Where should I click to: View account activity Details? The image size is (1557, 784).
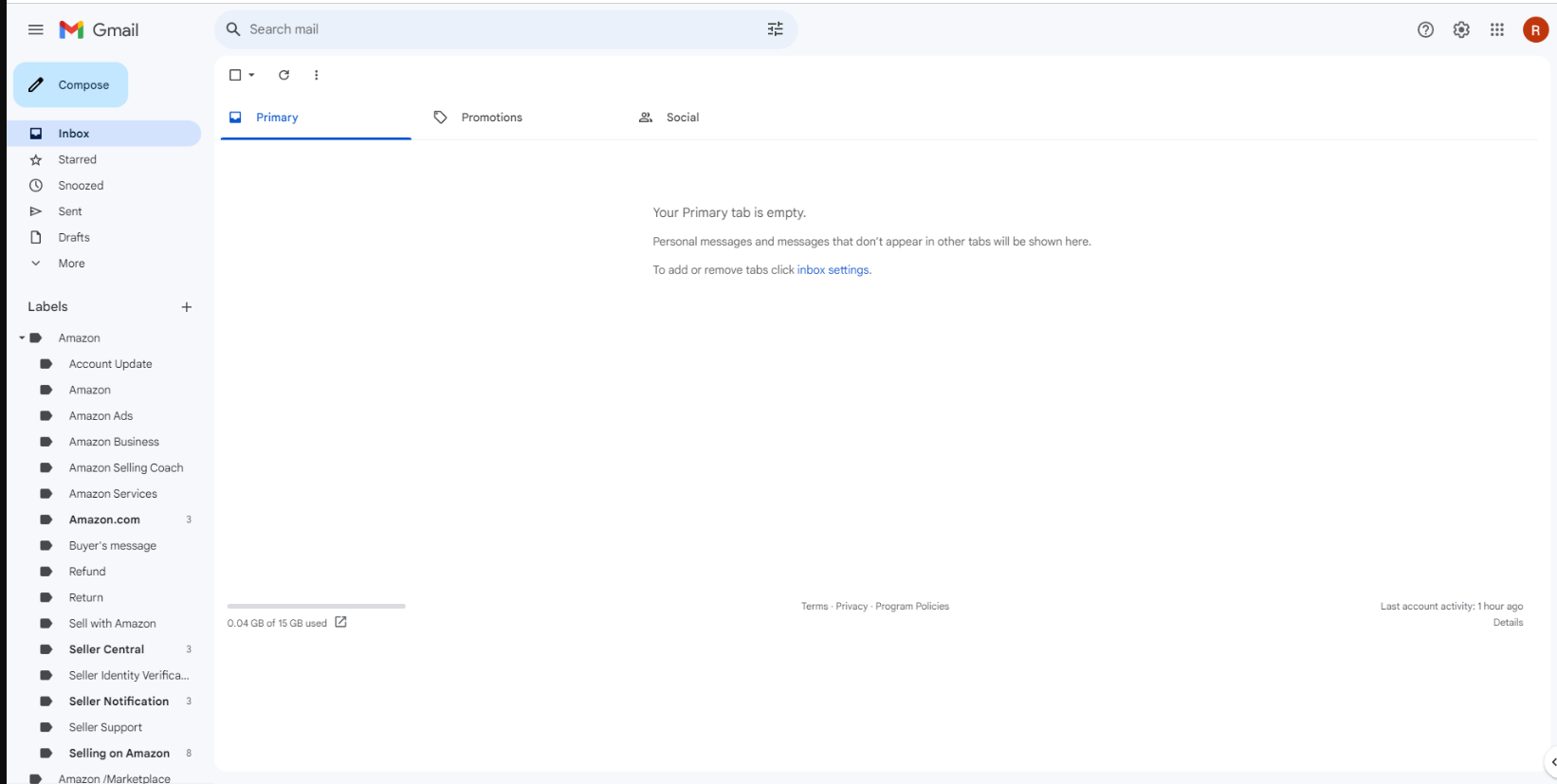[1508, 623]
